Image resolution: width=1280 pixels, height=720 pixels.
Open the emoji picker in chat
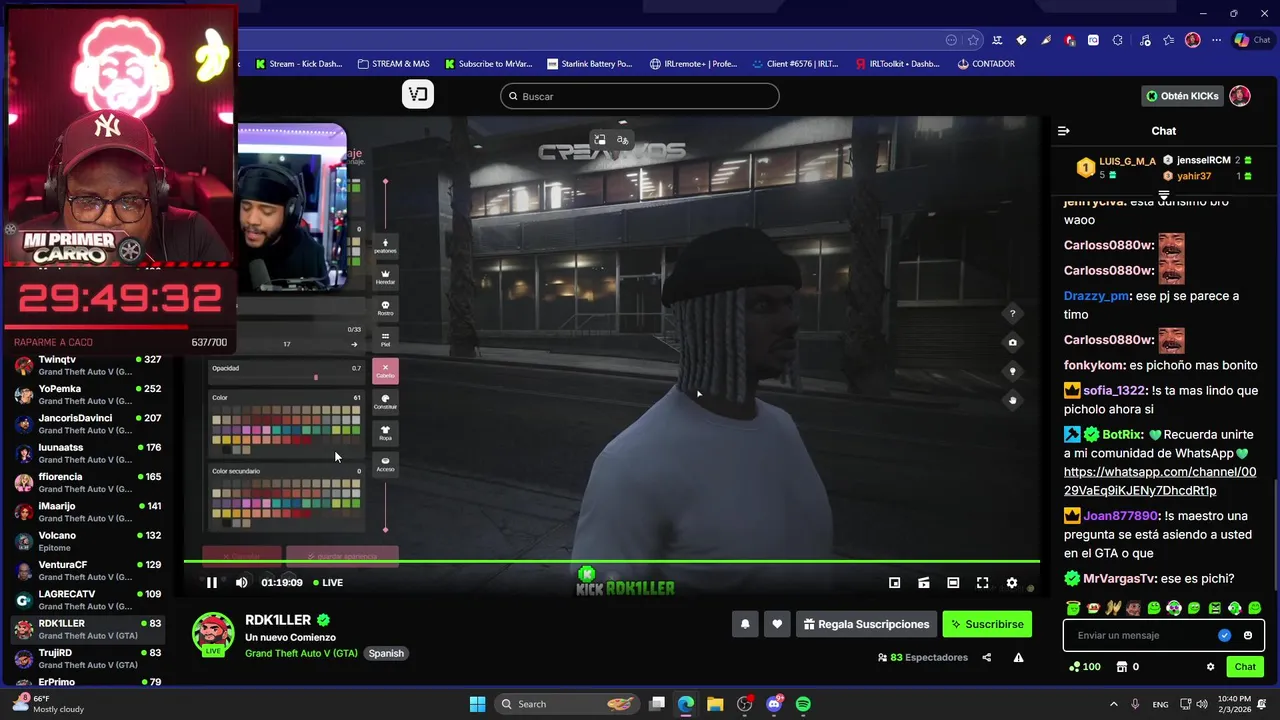click(x=1247, y=635)
